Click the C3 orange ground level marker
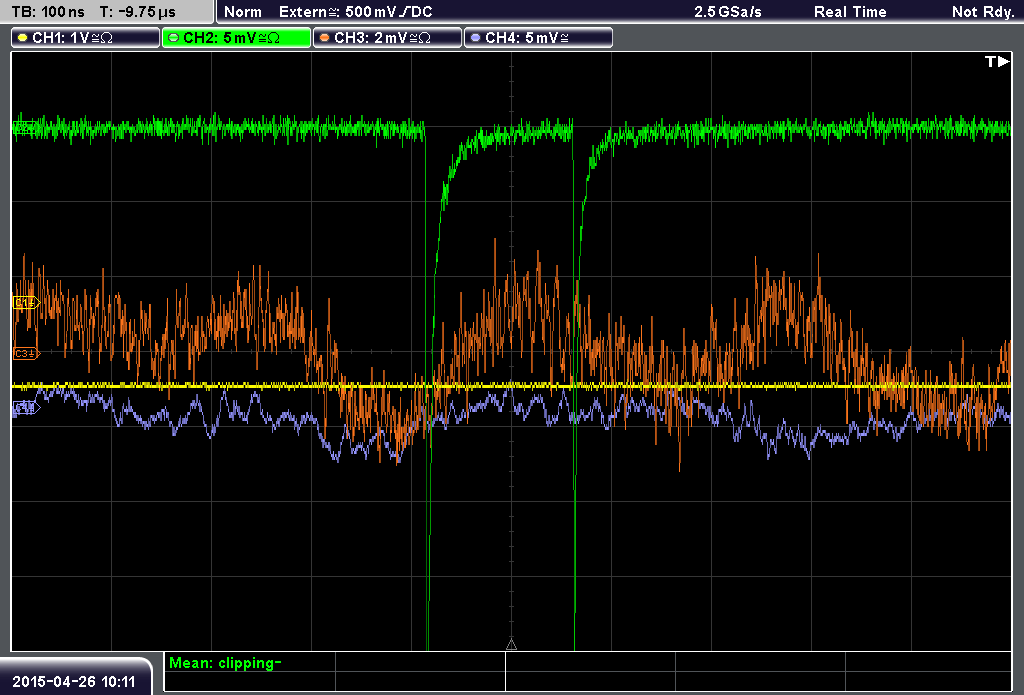The height and width of the screenshot is (695, 1024). coord(26,353)
